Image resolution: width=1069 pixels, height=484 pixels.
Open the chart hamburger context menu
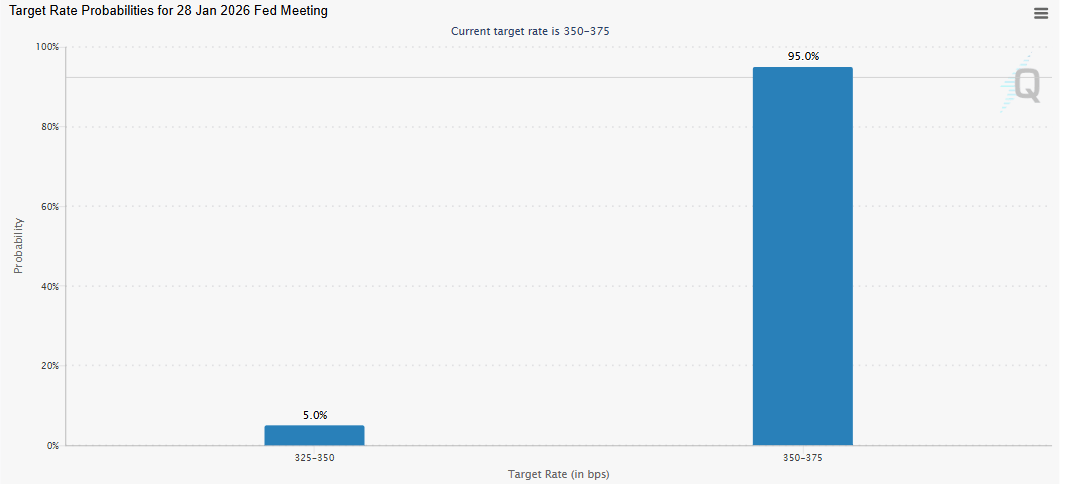1041,13
